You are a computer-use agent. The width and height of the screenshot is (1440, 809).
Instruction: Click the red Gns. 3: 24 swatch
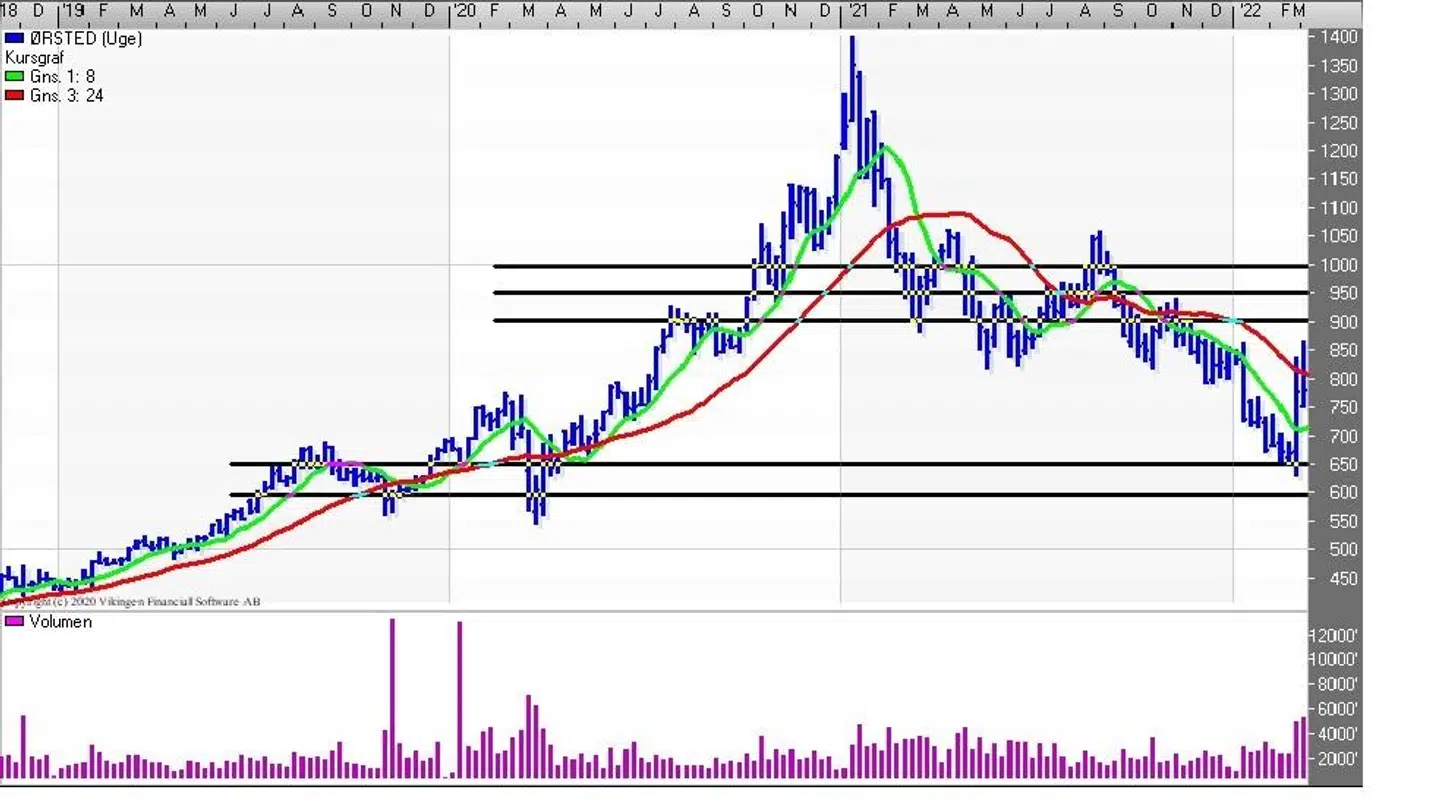point(14,96)
